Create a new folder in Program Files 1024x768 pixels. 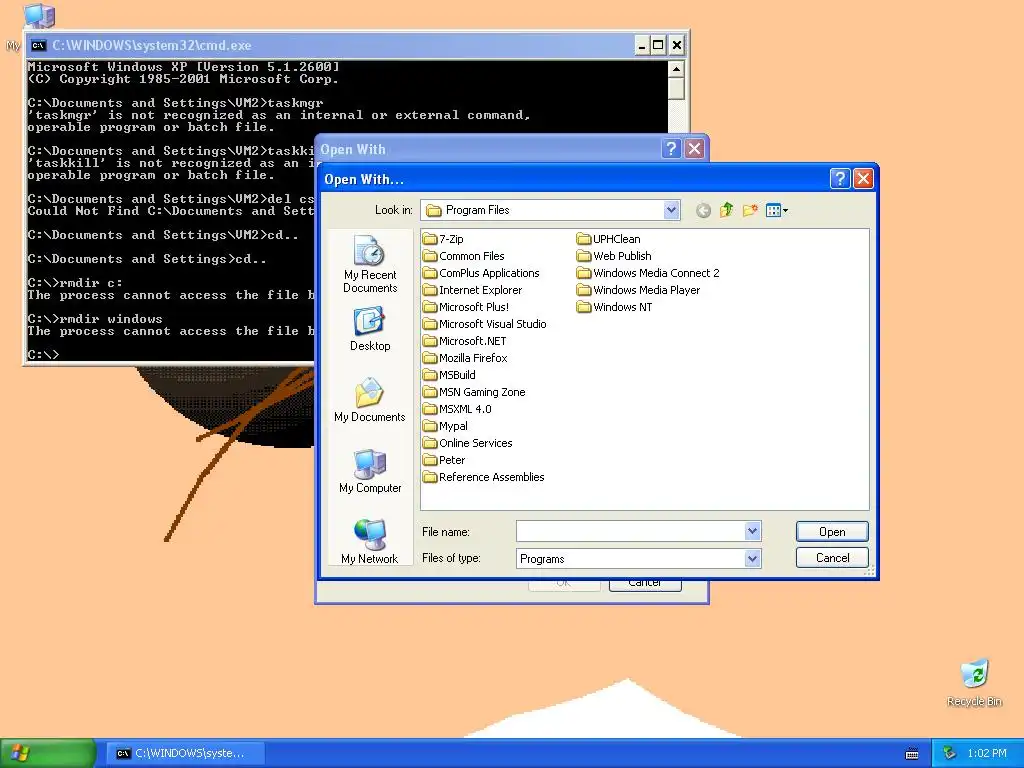click(x=750, y=210)
